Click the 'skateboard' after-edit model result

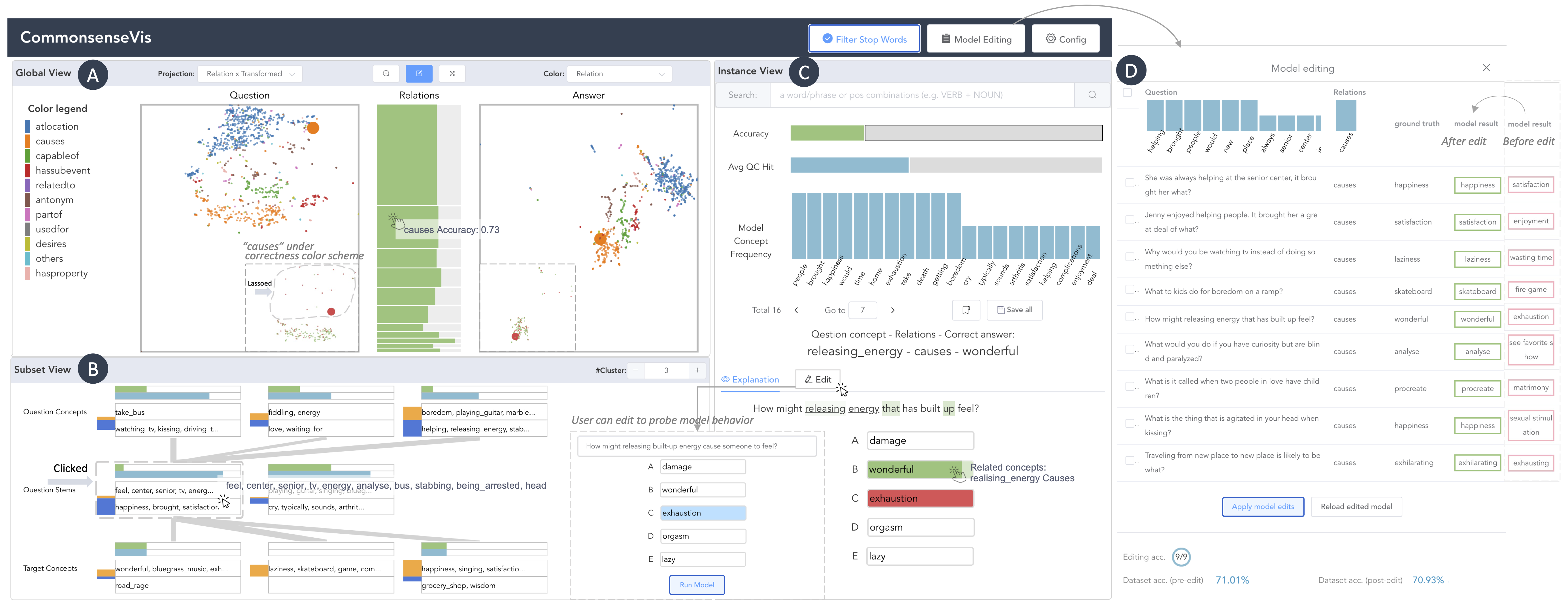pyautogui.click(x=1477, y=291)
